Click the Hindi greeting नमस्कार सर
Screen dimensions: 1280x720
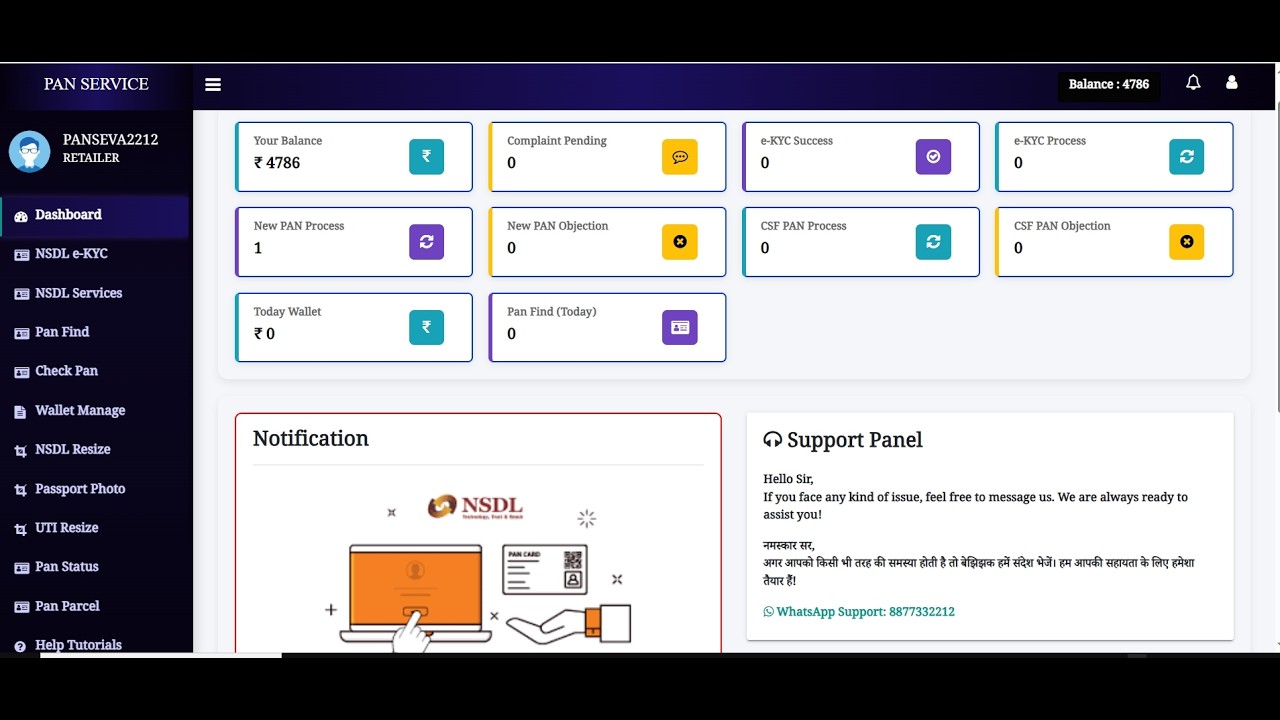click(x=789, y=546)
